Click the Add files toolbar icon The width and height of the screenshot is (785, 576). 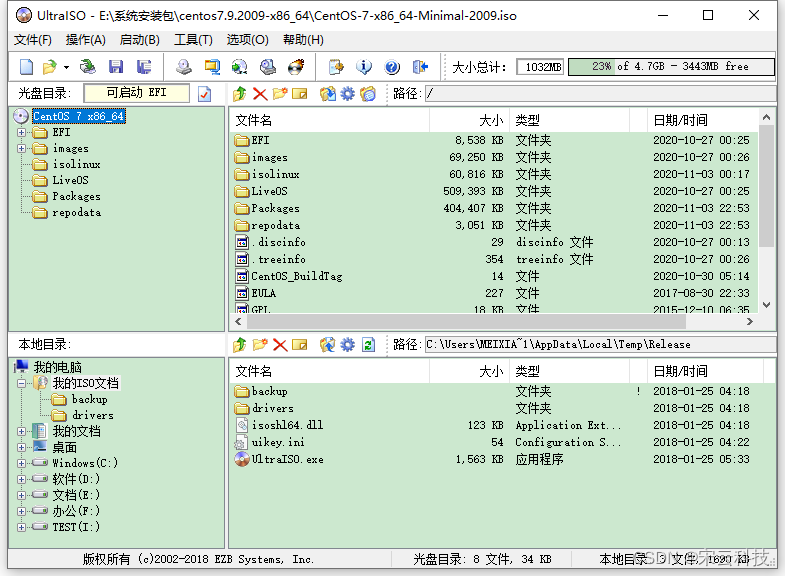point(336,67)
